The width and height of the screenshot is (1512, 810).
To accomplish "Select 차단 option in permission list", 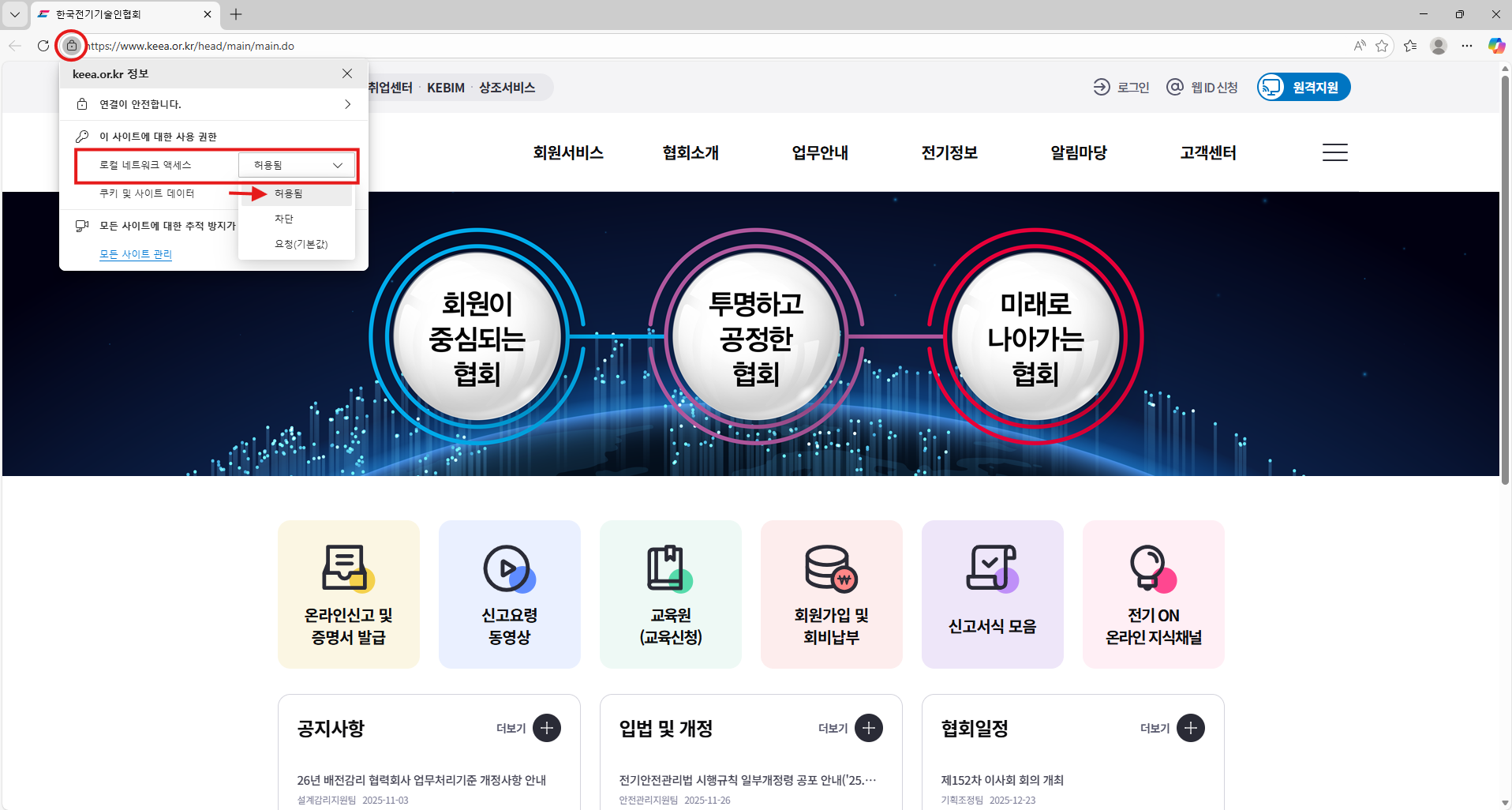I will (x=284, y=219).
